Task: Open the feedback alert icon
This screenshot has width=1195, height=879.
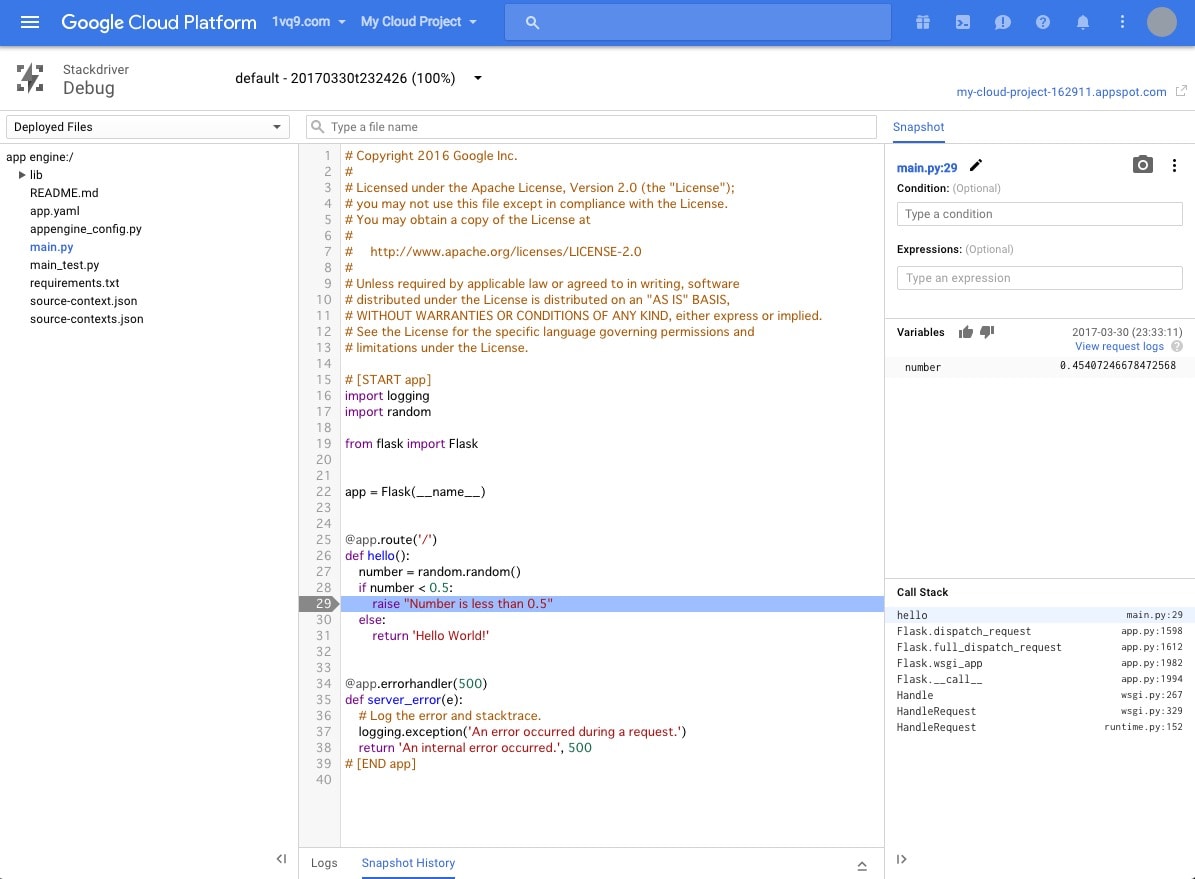Action: [1003, 22]
